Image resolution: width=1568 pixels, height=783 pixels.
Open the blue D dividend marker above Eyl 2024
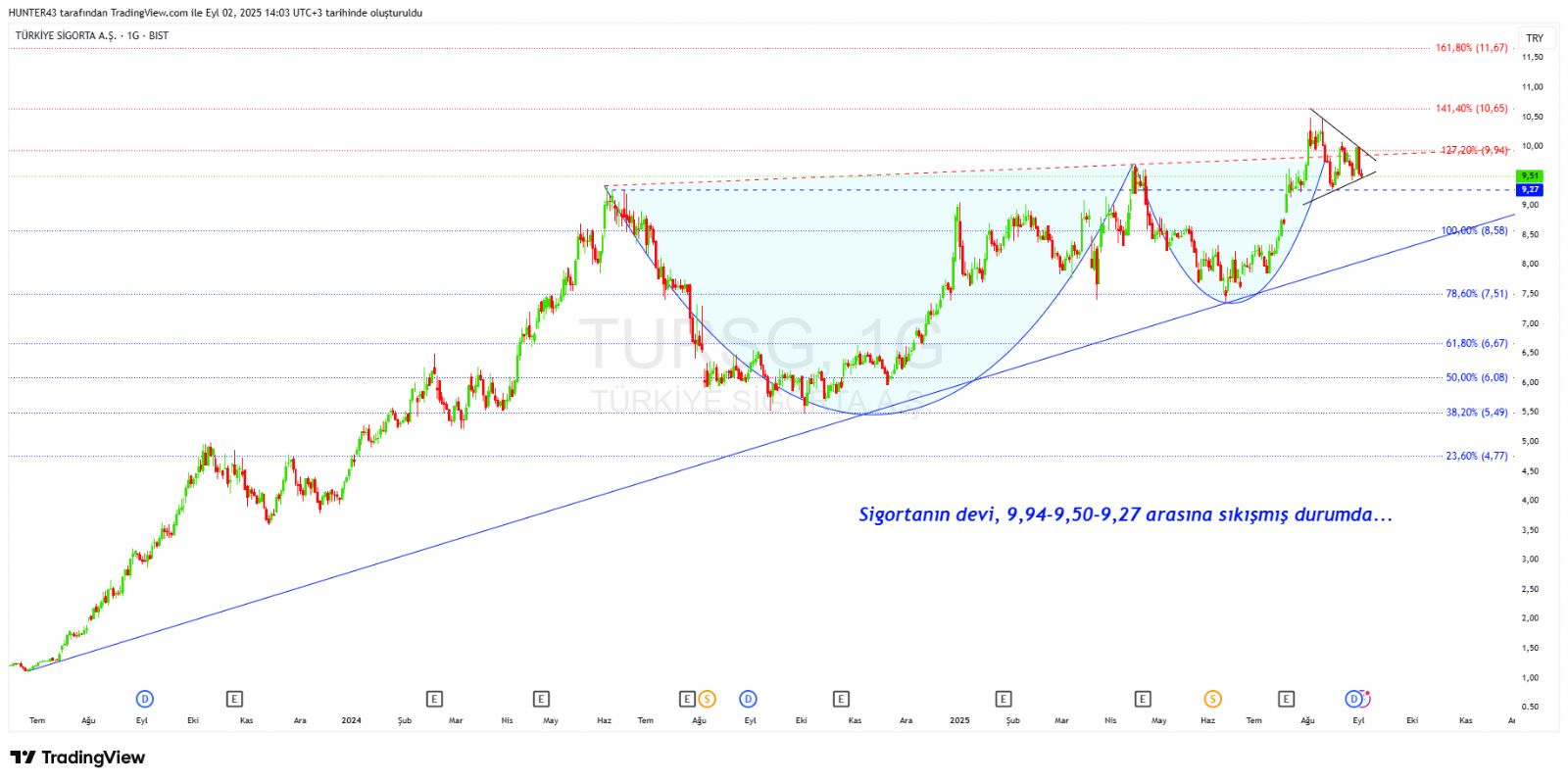tap(748, 699)
